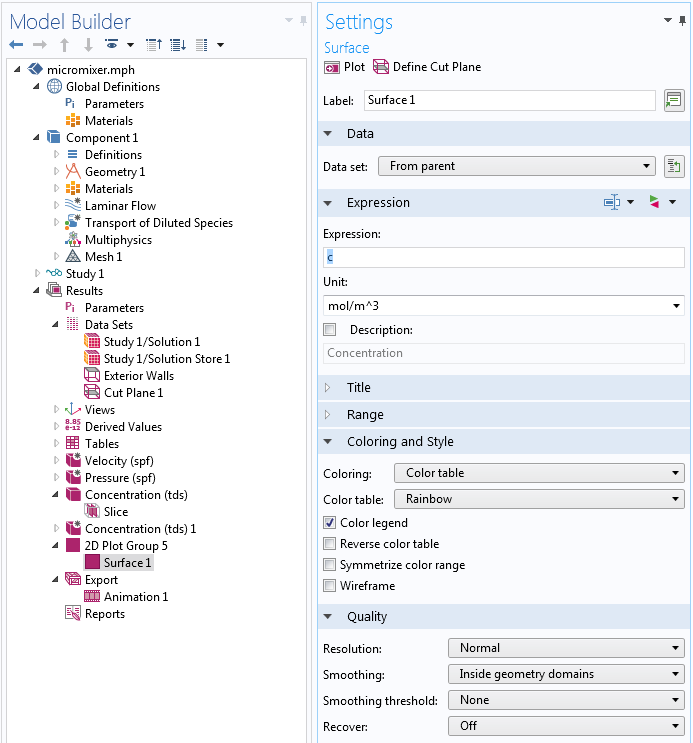This screenshot has width=693, height=743.
Task: Open the Coloring dropdown
Action: click(x=539, y=473)
